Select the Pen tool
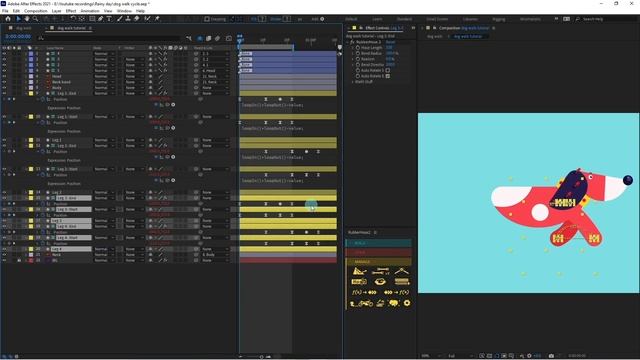Screen dimensions: 640x360 (100, 19)
